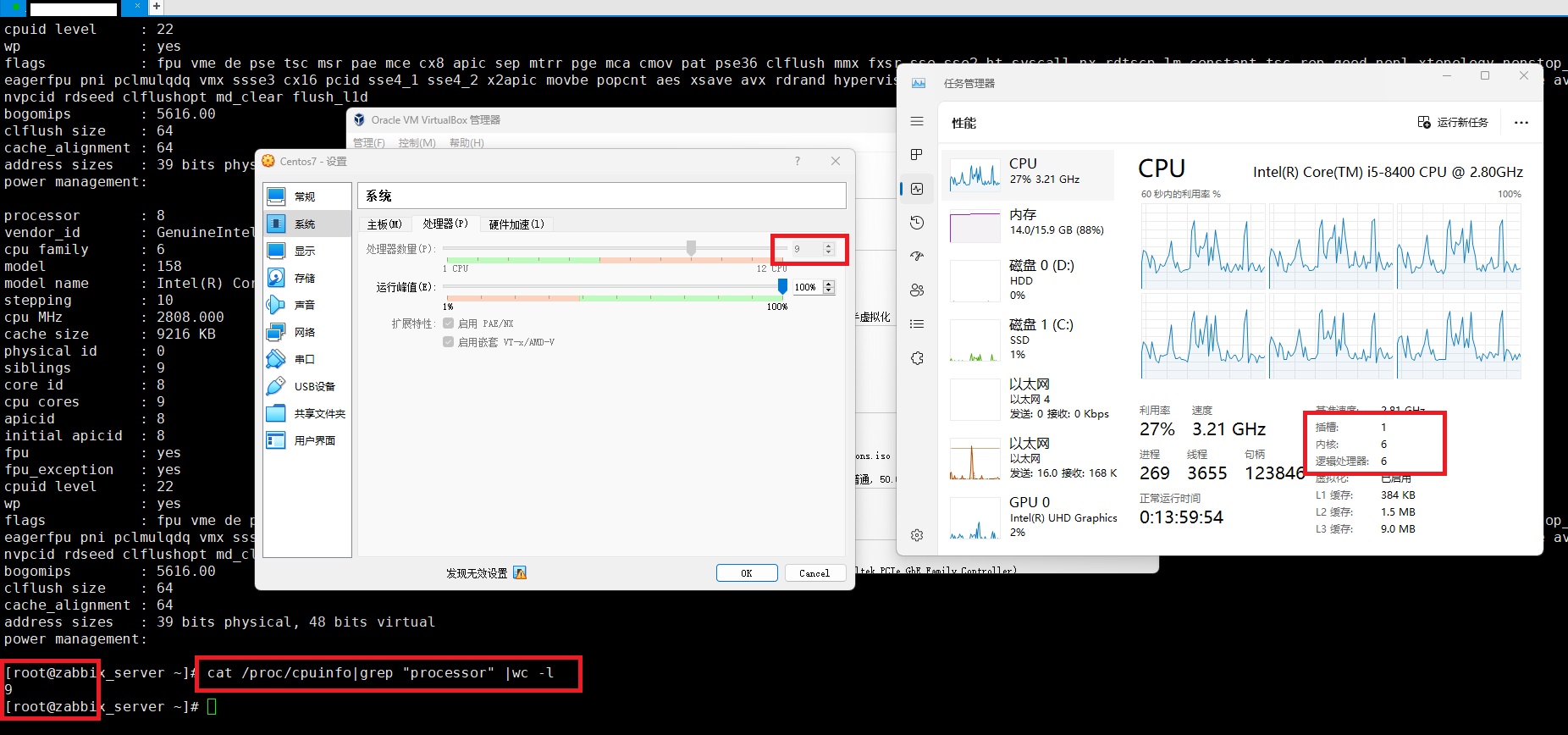The height and width of the screenshot is (735, 1568).
Task: Click the invalid settings warning icon
Action: point(520,573)
